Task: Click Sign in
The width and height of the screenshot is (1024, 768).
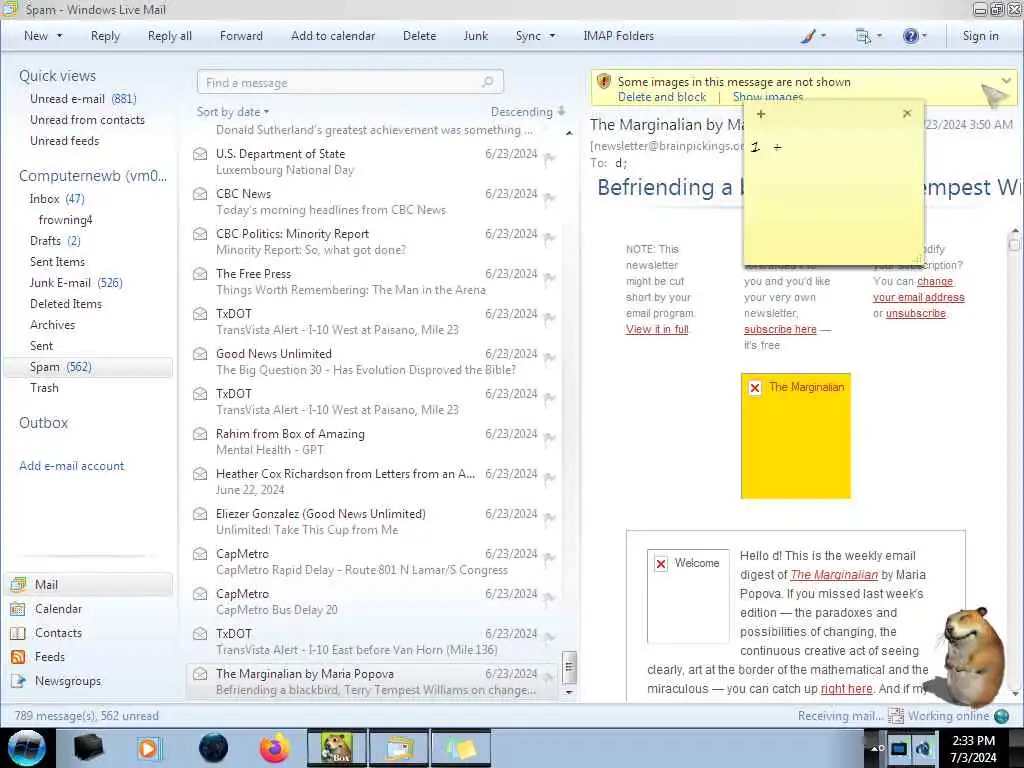Action: 980,36
